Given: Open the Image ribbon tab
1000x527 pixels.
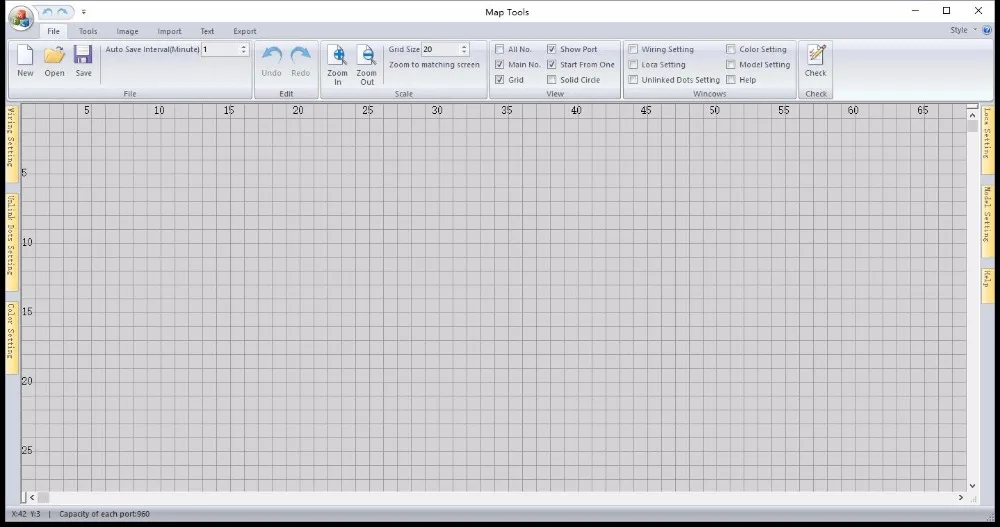Looking at the screenshot, I should [x=128, y=31].
